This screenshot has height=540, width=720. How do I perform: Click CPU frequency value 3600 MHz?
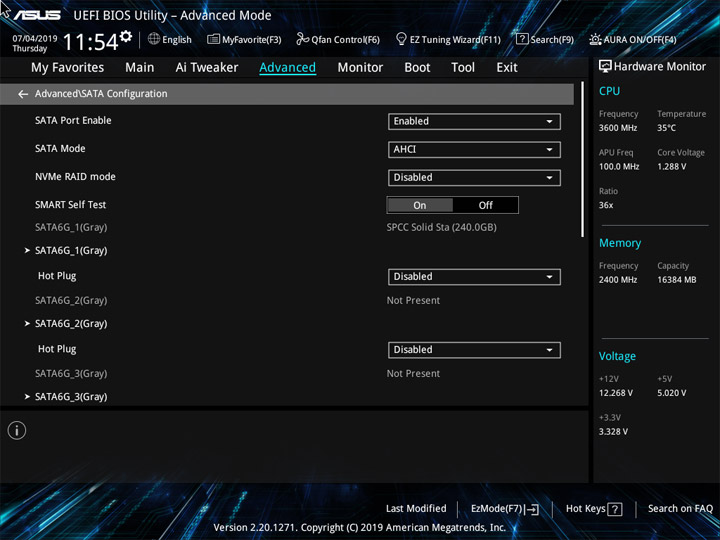coord(618,128)
